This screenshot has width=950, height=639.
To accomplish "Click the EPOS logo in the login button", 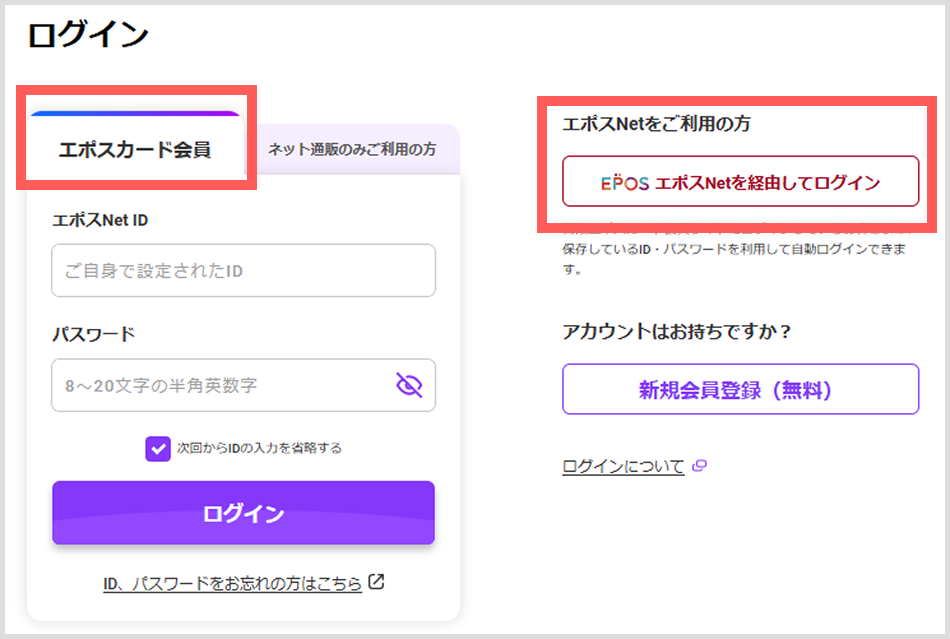I will coord(625,183).
